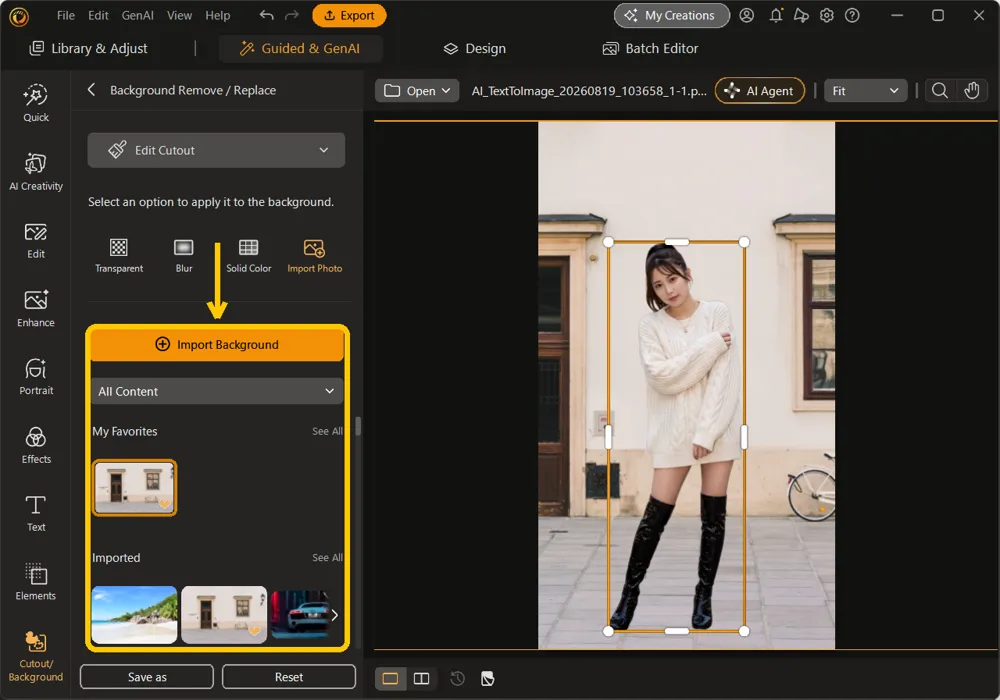Click the megaphone announcements icon
The width and height of the screenshot is (1000, 700).
click(801, 15)
